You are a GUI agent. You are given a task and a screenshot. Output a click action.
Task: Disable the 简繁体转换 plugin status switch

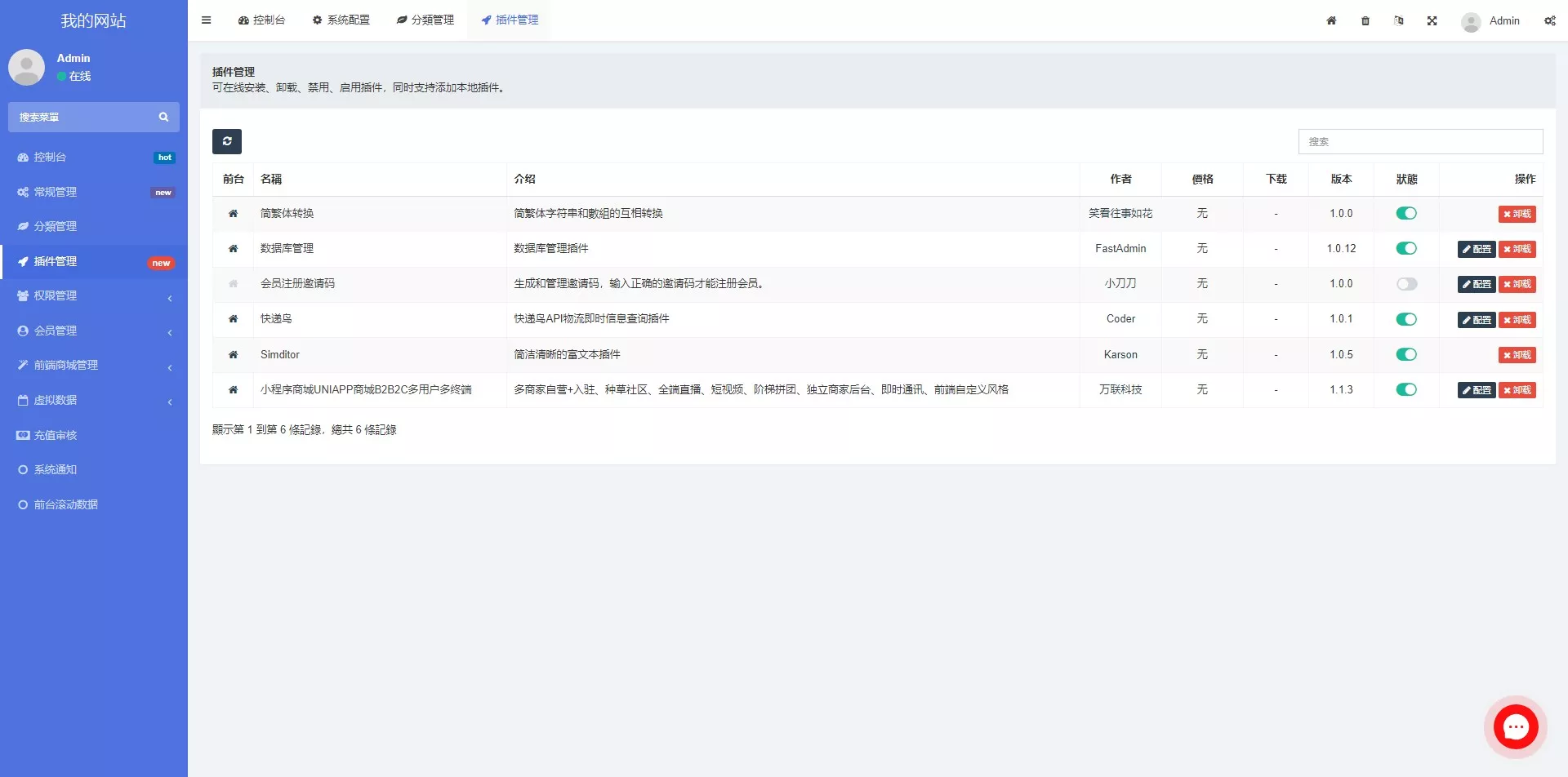pos(1406,214)
